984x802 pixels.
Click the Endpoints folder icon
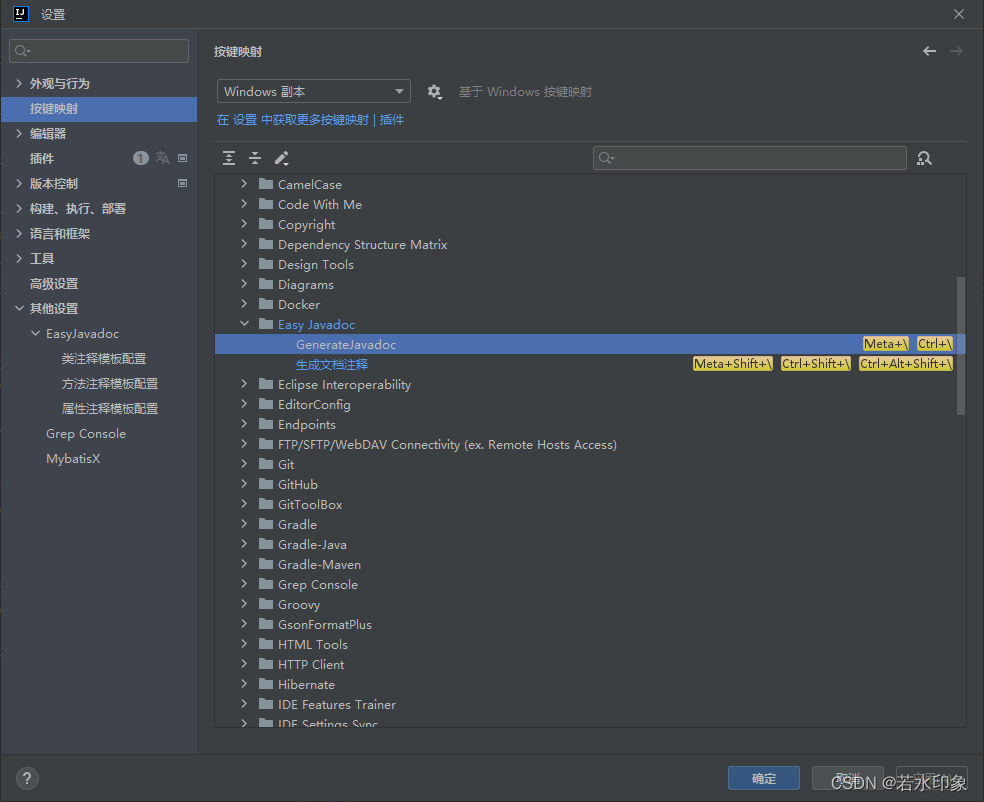click(x=266, y=424)
